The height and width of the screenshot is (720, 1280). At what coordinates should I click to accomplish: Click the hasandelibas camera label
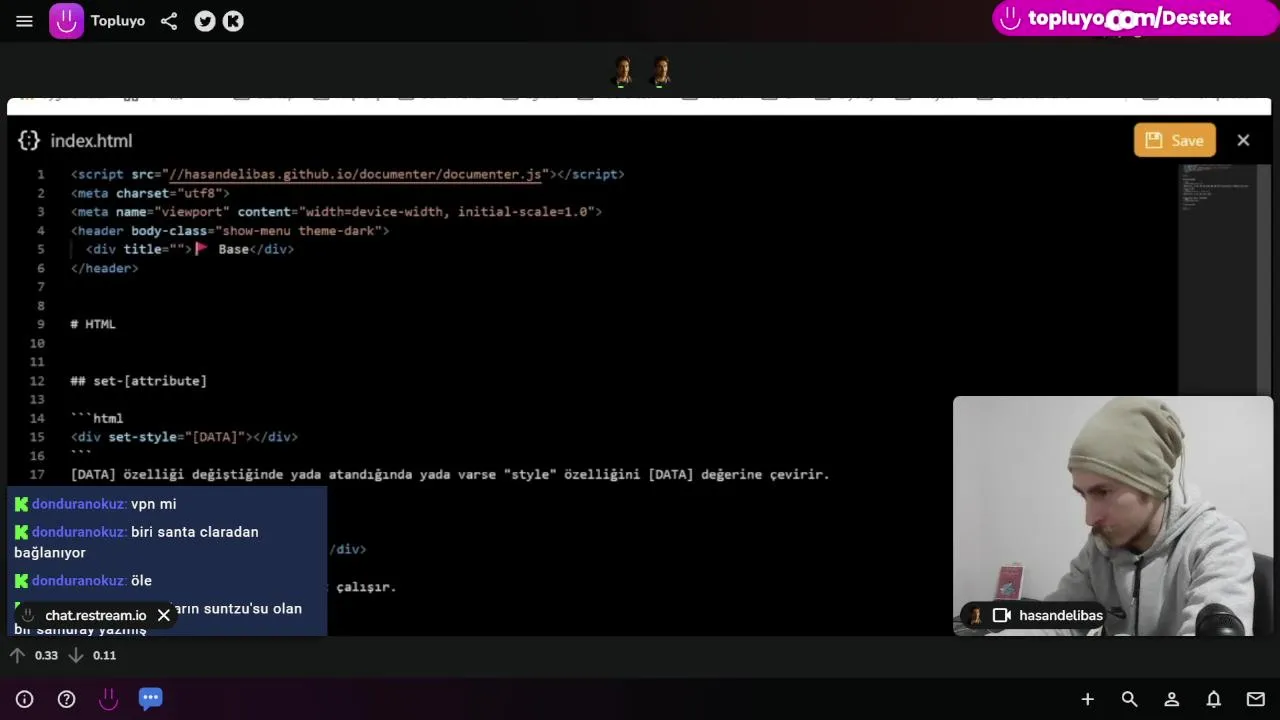pyautogui.click(x=1061, y=615)
